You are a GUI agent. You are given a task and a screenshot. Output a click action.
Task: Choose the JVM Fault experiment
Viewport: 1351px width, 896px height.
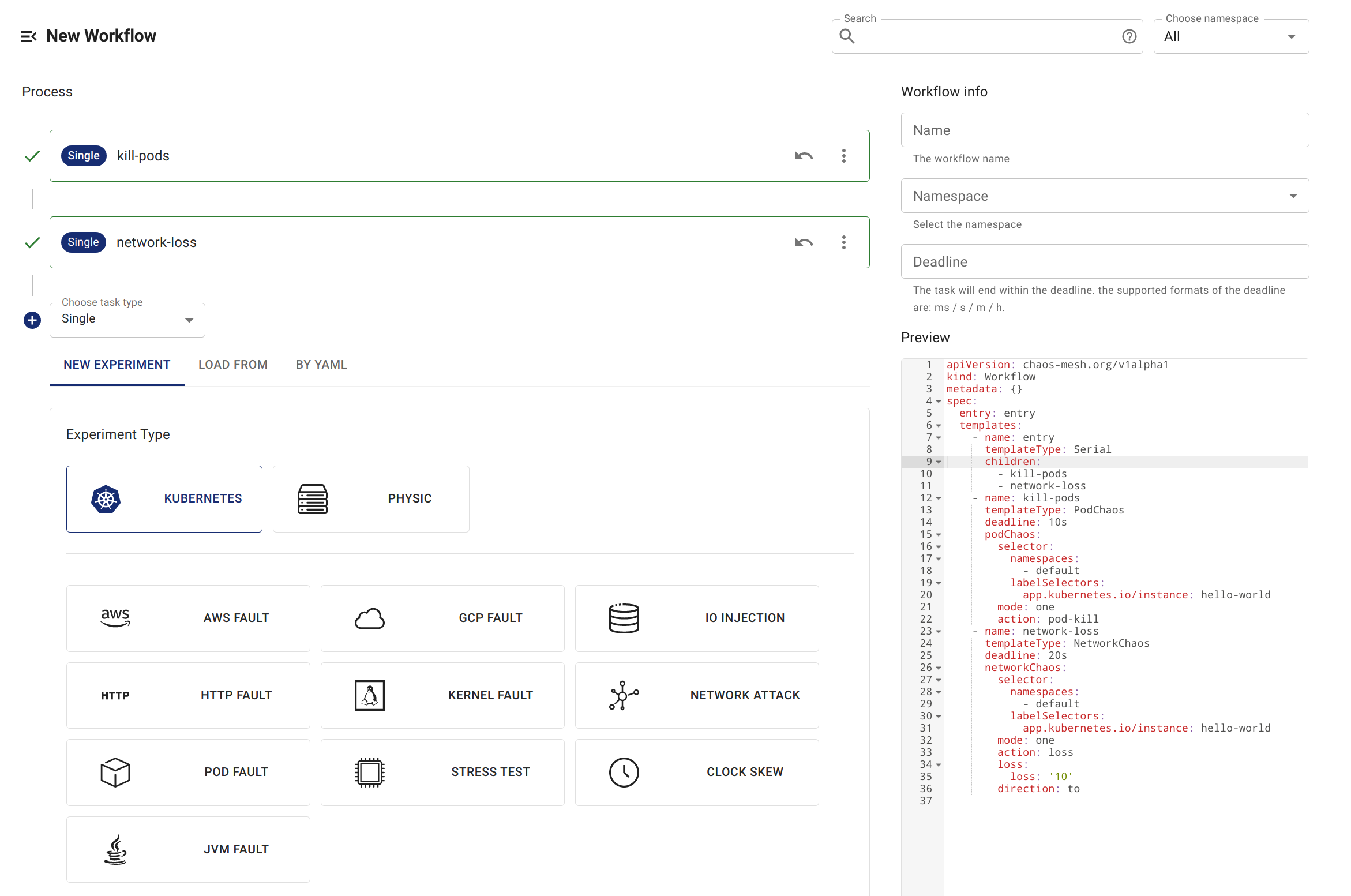tap(188, 849)
